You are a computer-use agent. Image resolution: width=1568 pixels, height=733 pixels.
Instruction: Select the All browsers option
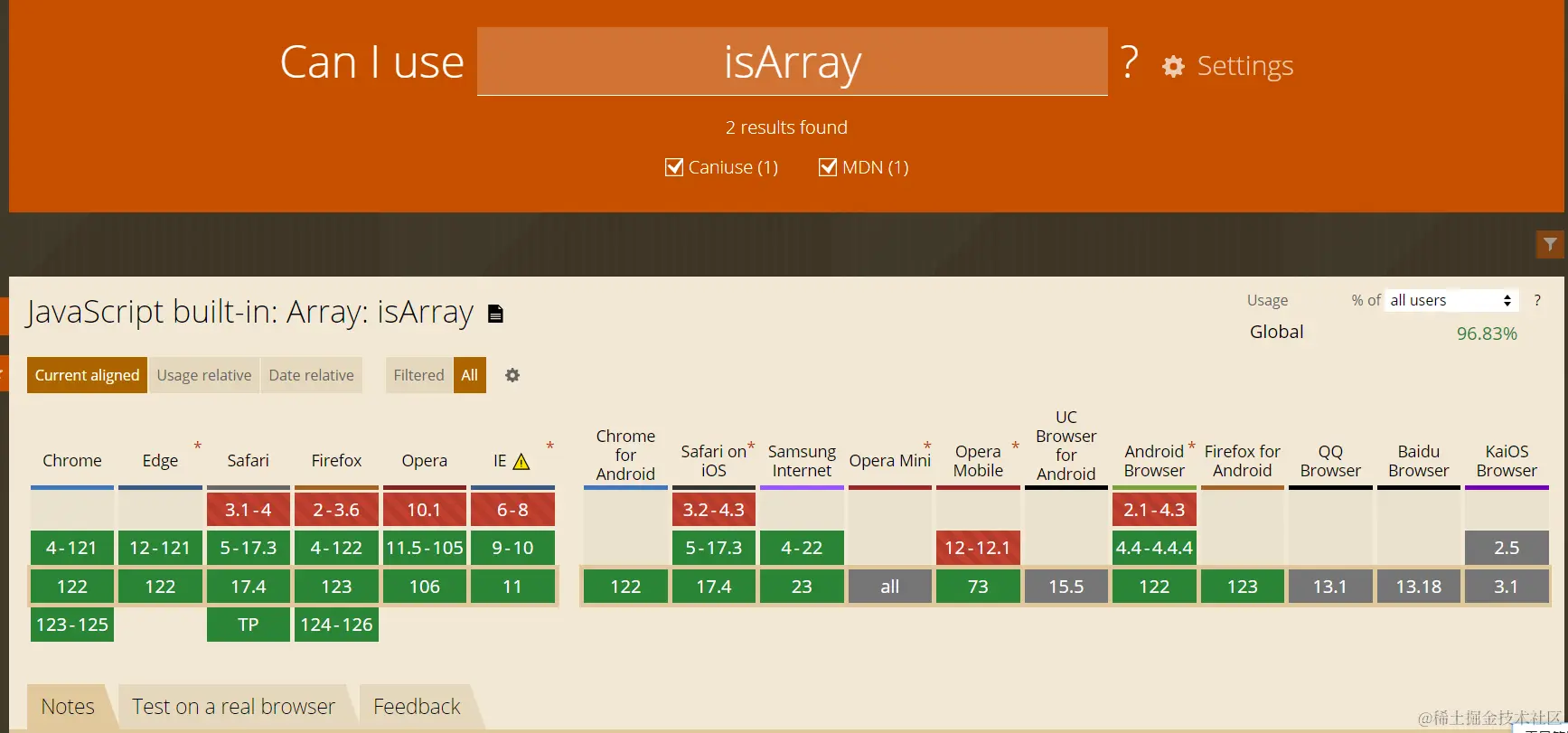point(470,375)
